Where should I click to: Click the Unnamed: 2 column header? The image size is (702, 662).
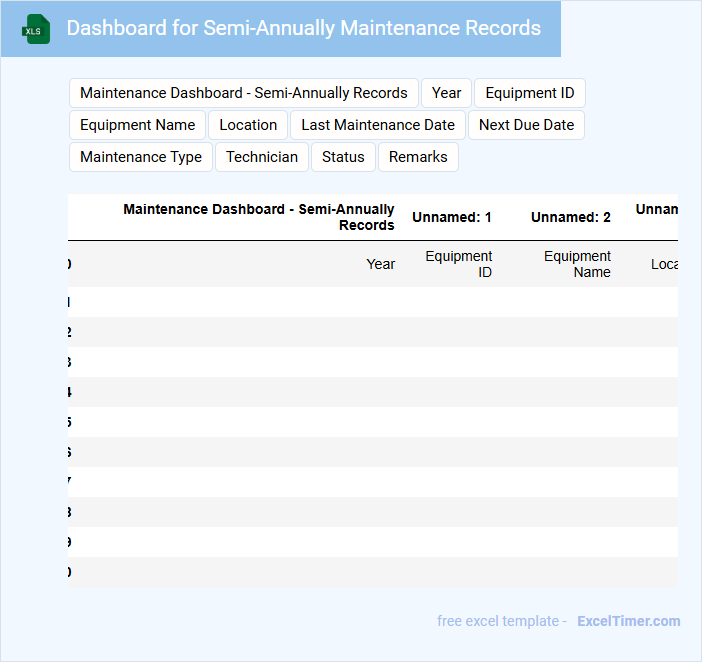[570, 217]
